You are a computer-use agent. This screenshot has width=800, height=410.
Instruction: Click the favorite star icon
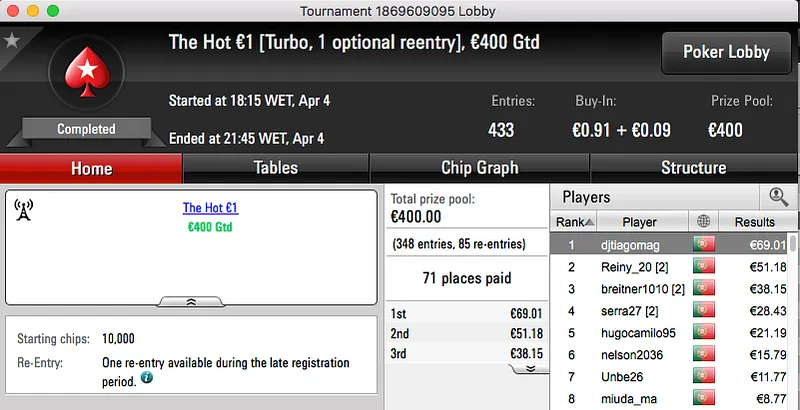pyautogui.click(x=12, y=41)
